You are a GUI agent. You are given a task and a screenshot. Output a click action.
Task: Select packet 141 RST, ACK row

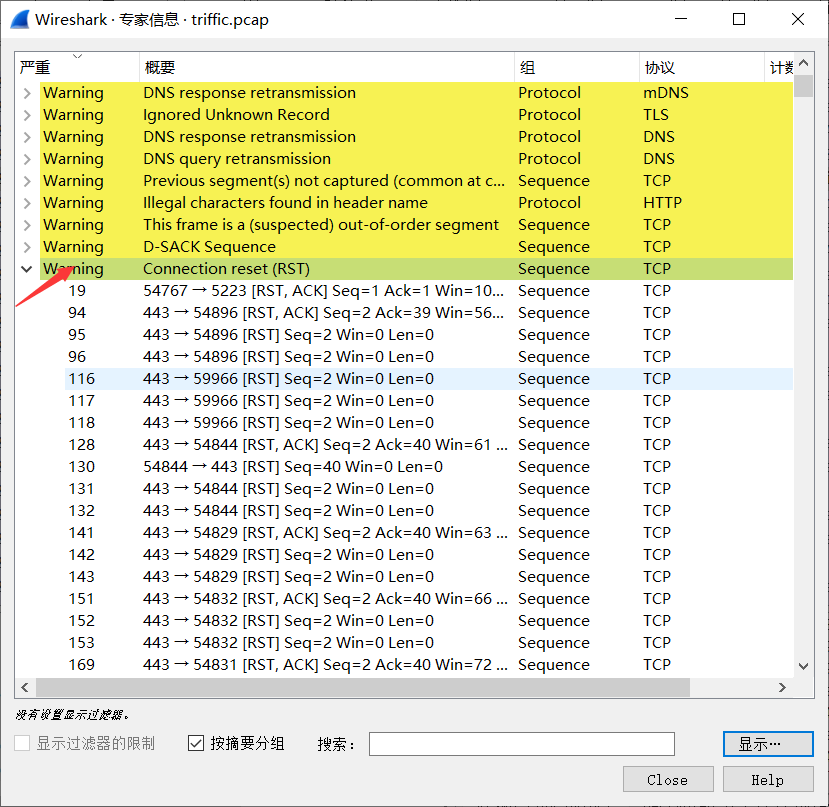(429, 533)
